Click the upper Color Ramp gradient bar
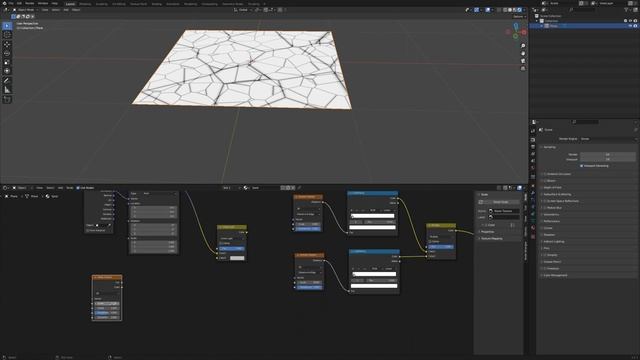Screen dimensions: 640x360 [x=373, y=216]
